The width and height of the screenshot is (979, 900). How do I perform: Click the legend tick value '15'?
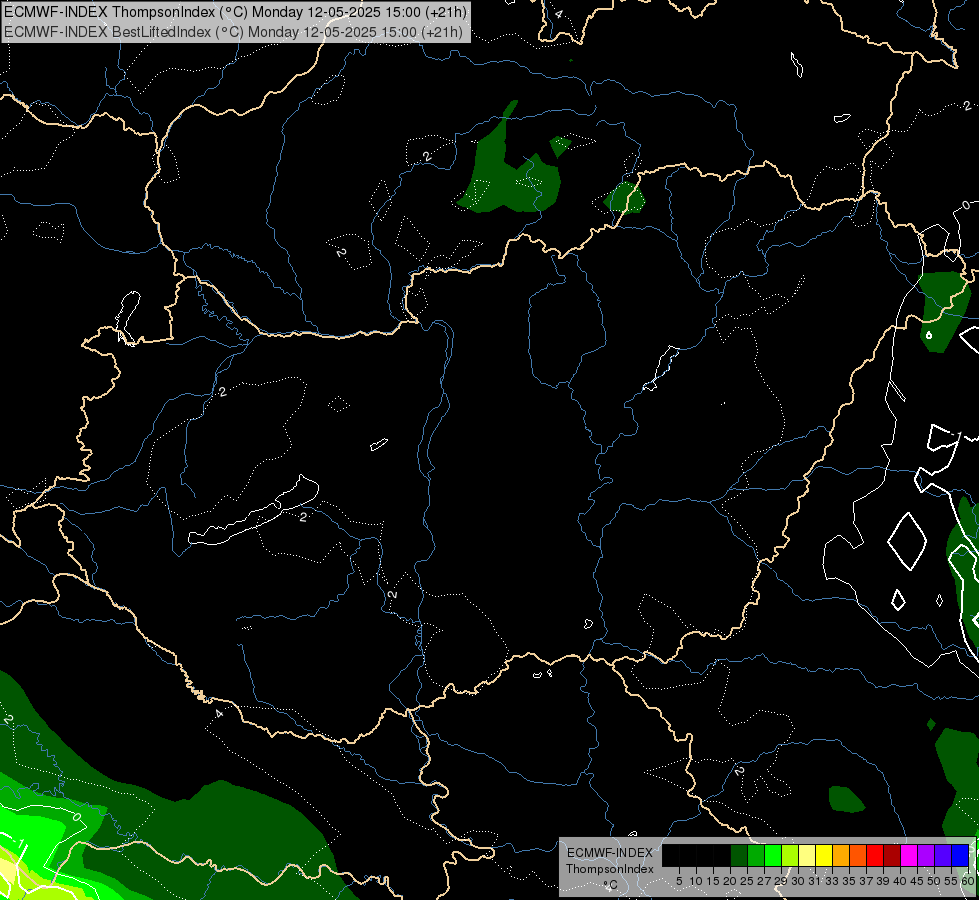713,881
